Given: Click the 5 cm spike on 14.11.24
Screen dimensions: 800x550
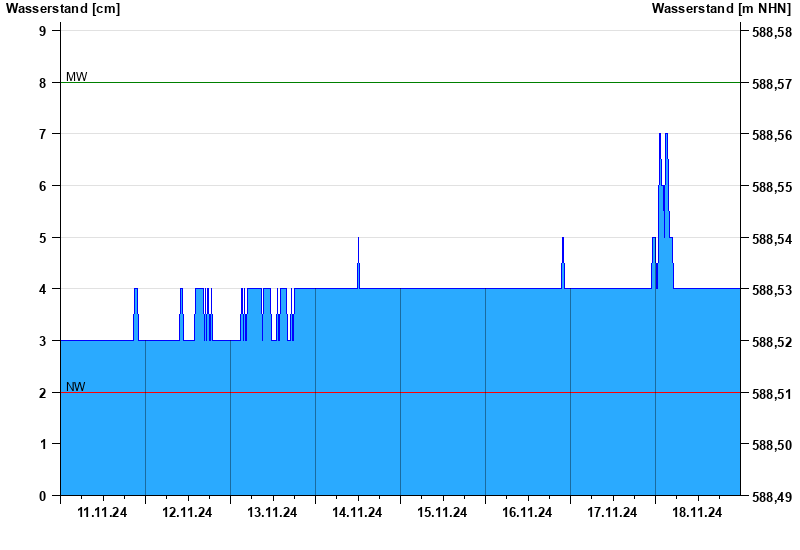Looking at the screenshot, I should click(359, 263).
